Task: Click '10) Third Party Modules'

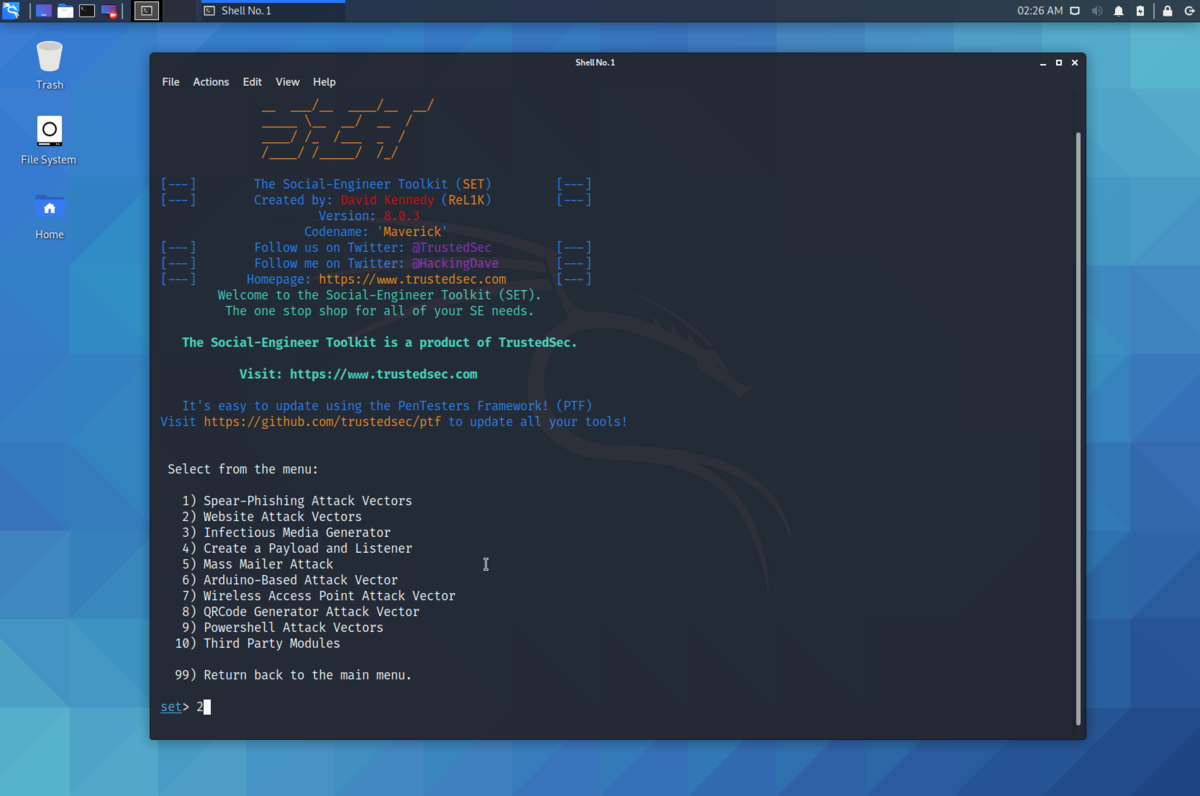Action: [x=257, y=644]
